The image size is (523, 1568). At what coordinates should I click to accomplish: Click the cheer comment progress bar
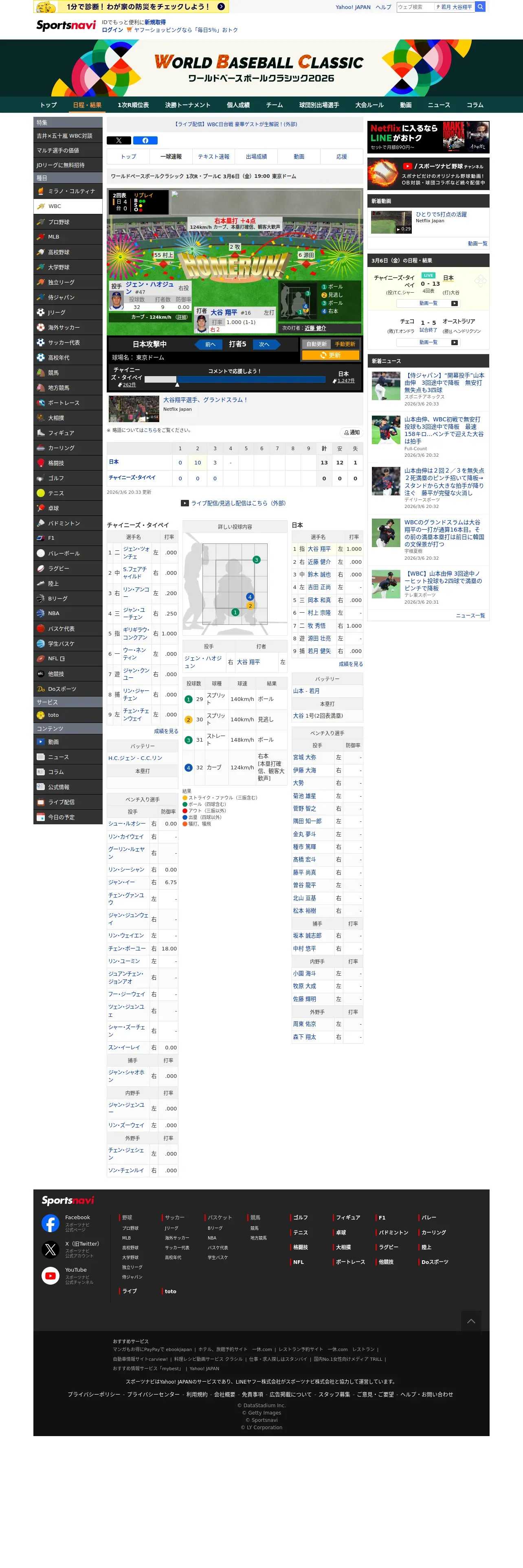point(234,379)
